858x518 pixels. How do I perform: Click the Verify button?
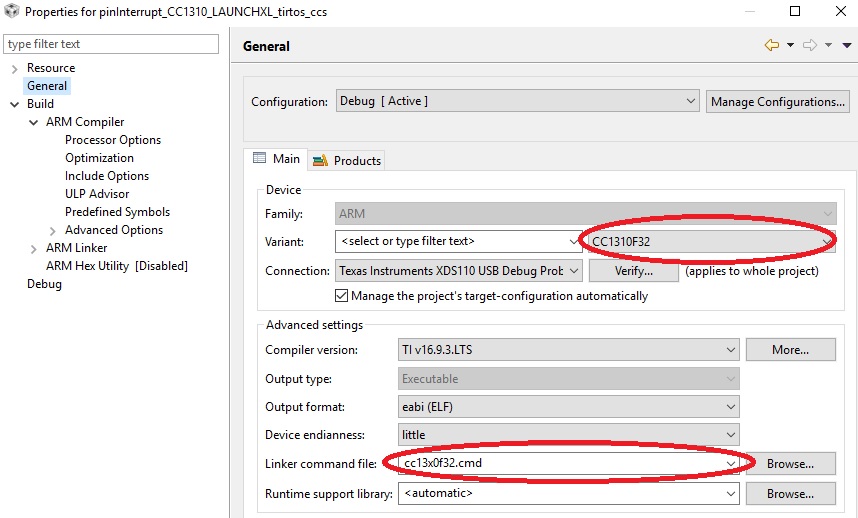point(634,271)
